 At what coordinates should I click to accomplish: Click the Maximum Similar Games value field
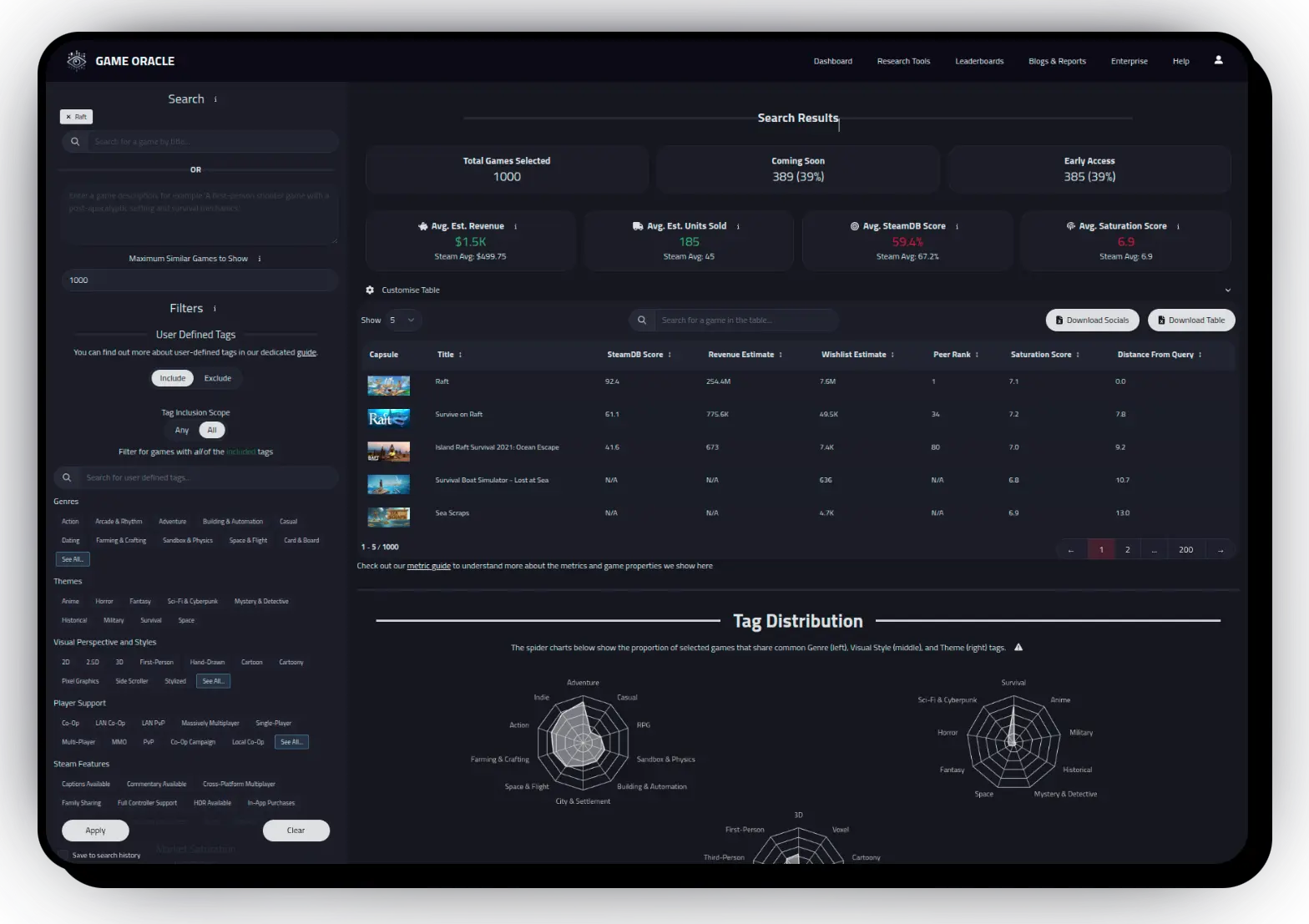click(x=200, y=280)
